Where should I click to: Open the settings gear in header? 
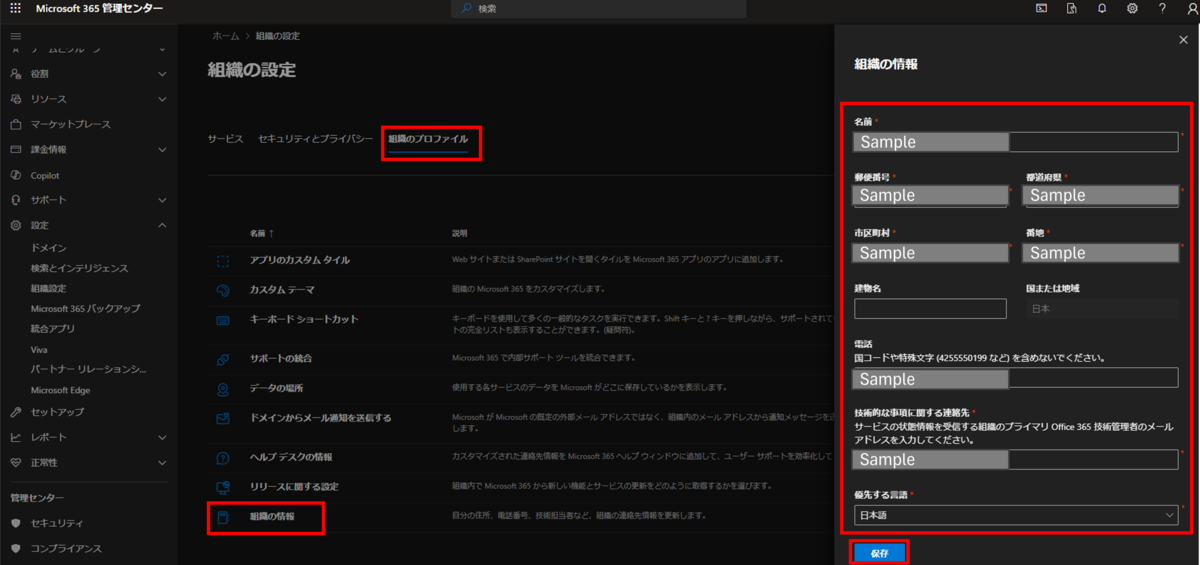[x=1132, y=8]
